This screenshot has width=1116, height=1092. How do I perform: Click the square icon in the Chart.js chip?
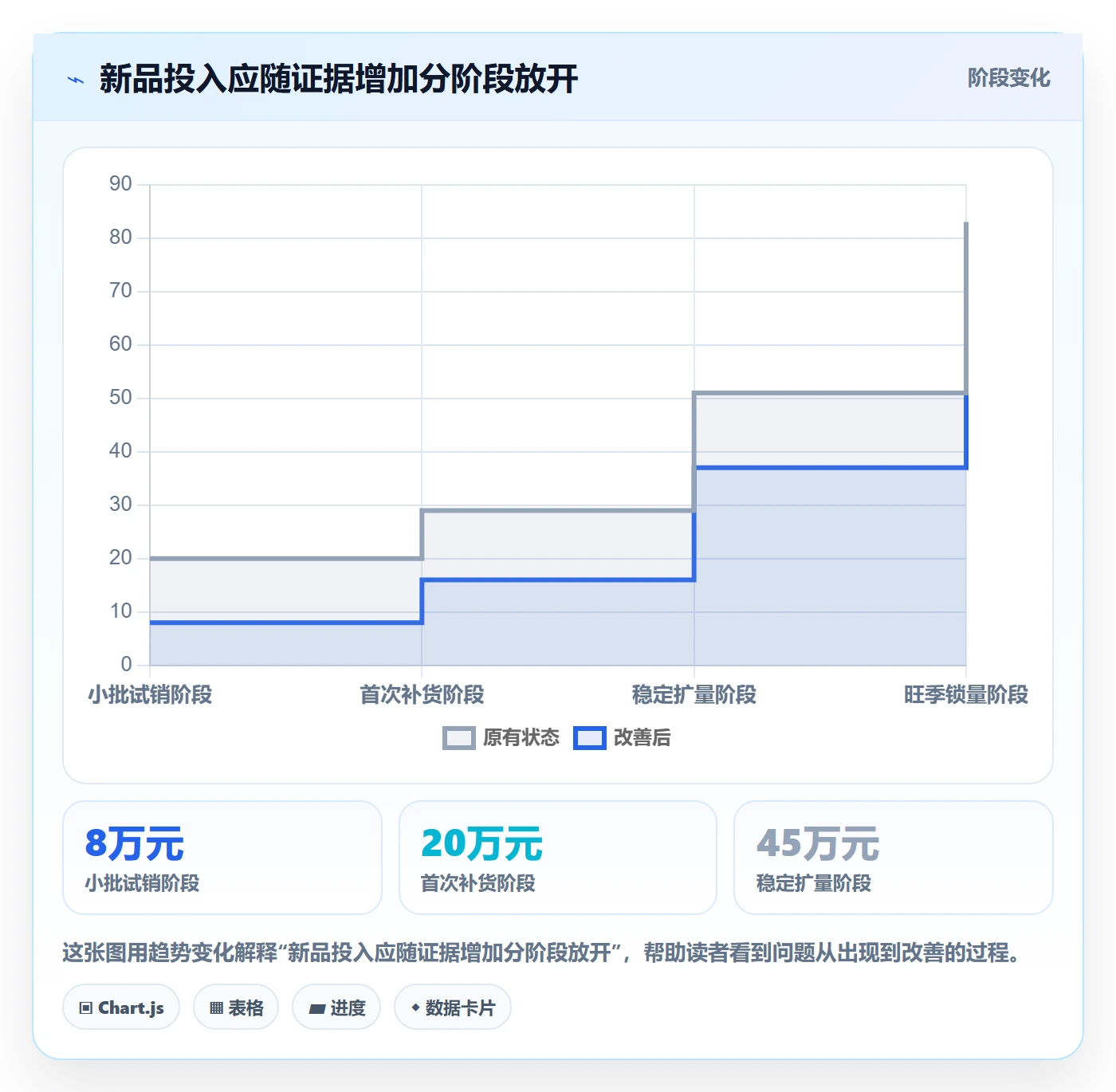coord(86,1008)
